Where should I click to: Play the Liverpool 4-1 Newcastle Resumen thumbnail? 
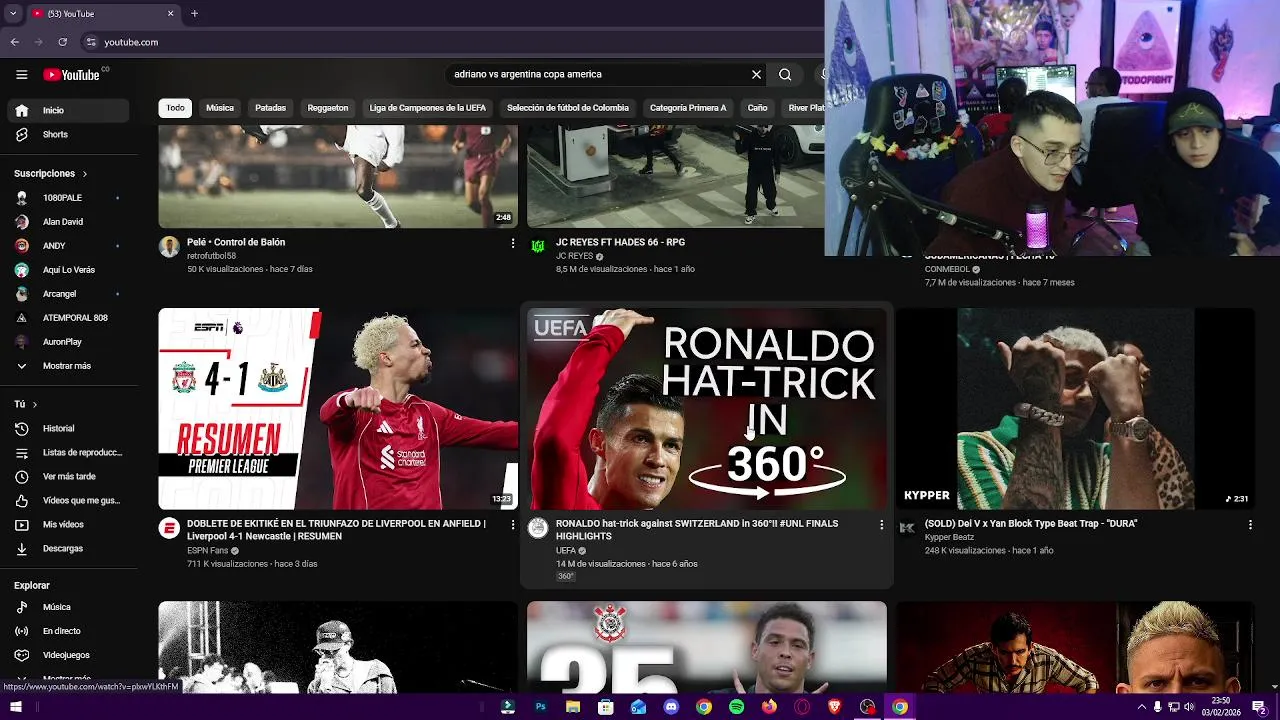(x=338, y=409)
